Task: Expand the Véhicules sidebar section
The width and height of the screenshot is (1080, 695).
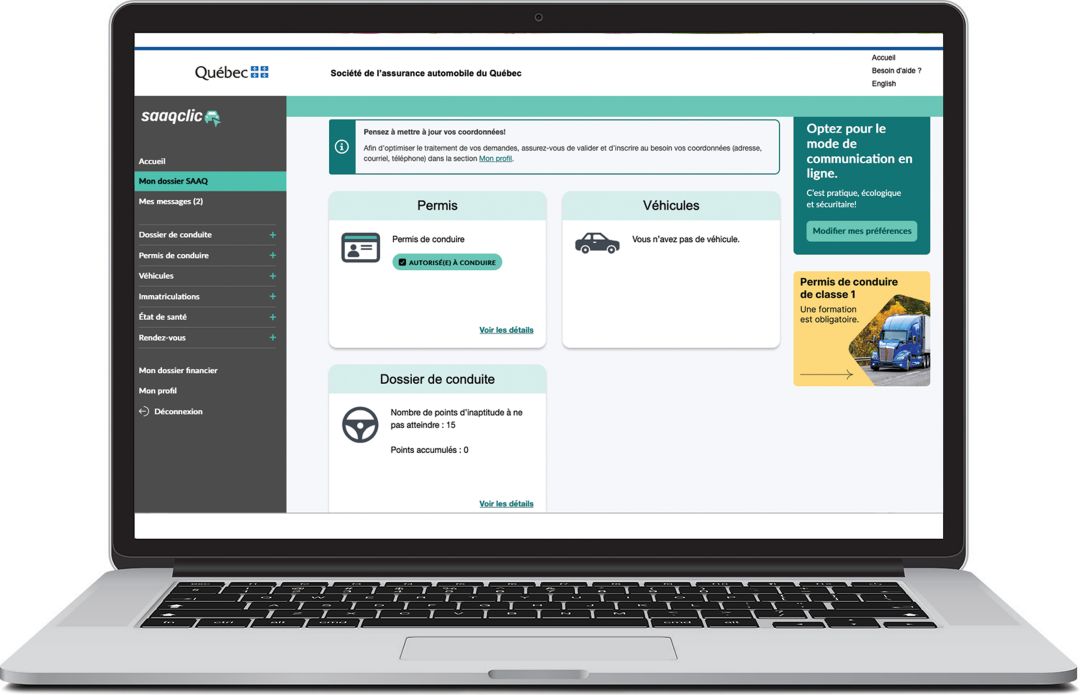Action: pyautogui.click(x=272, y=276)
